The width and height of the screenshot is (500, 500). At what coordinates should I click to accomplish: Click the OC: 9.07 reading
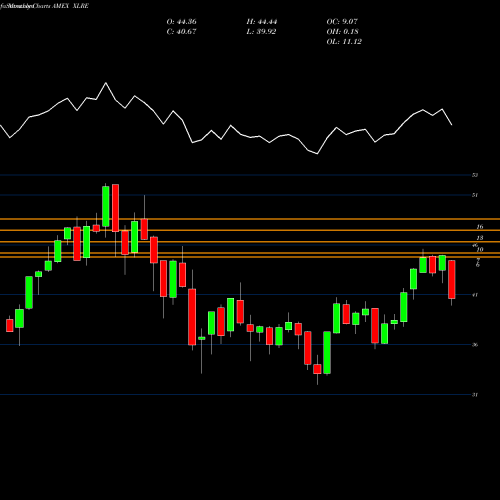pyautogui.click(x=342, y=22)
